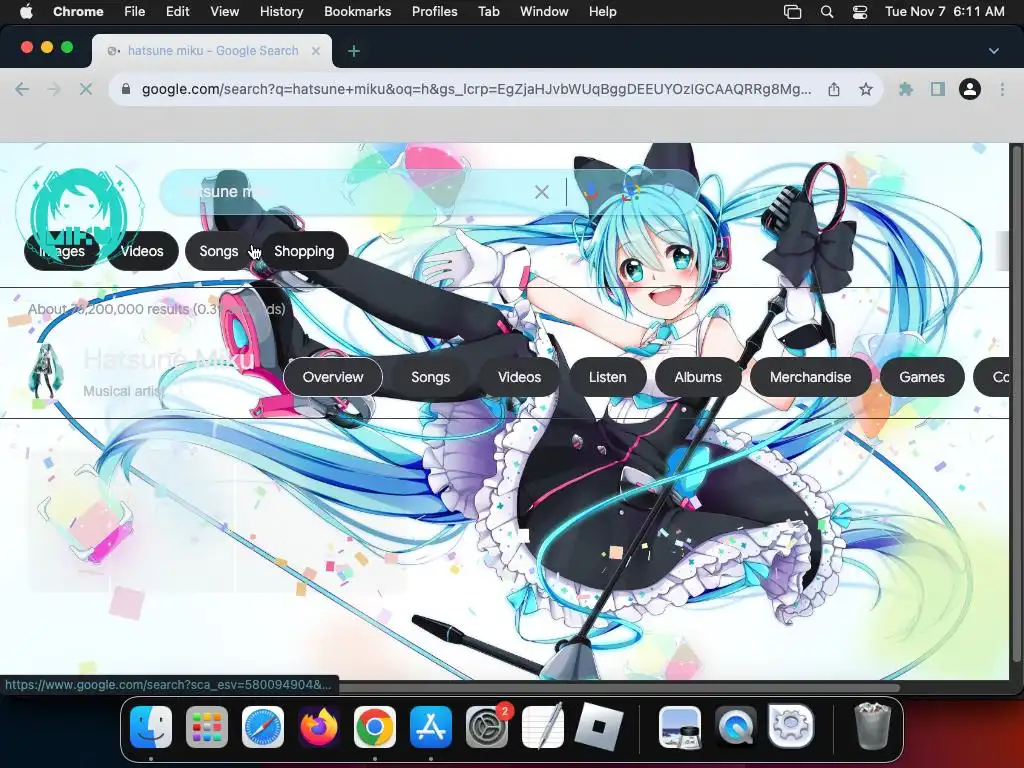The image size is (1024, 768).
Task: Open Chrome profile avatar
Action: (970, 89)
